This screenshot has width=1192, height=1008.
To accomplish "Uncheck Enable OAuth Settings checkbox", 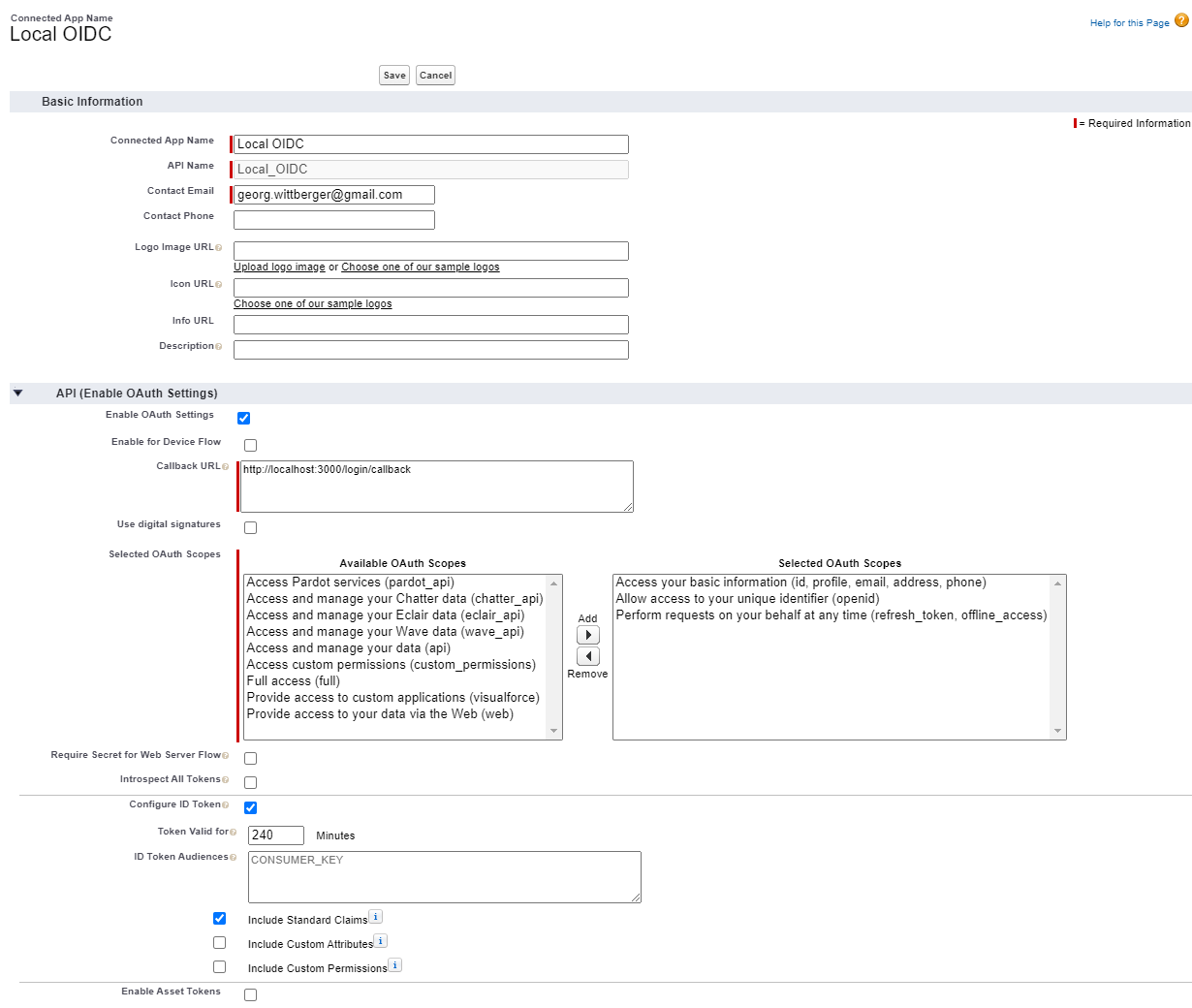I will (x=243, y=419).
